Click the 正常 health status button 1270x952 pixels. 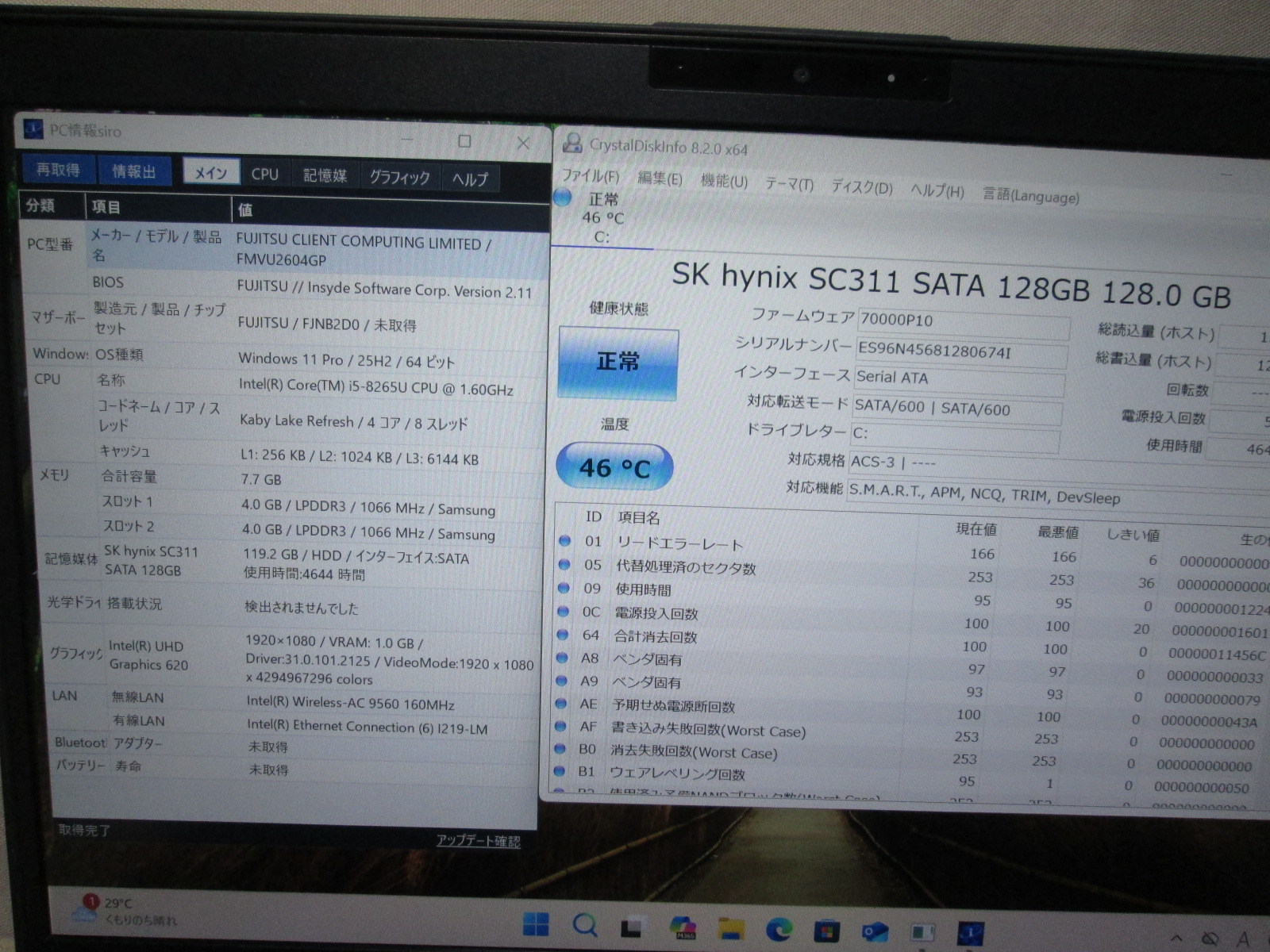pyautogui.click(x=618, y=363)
